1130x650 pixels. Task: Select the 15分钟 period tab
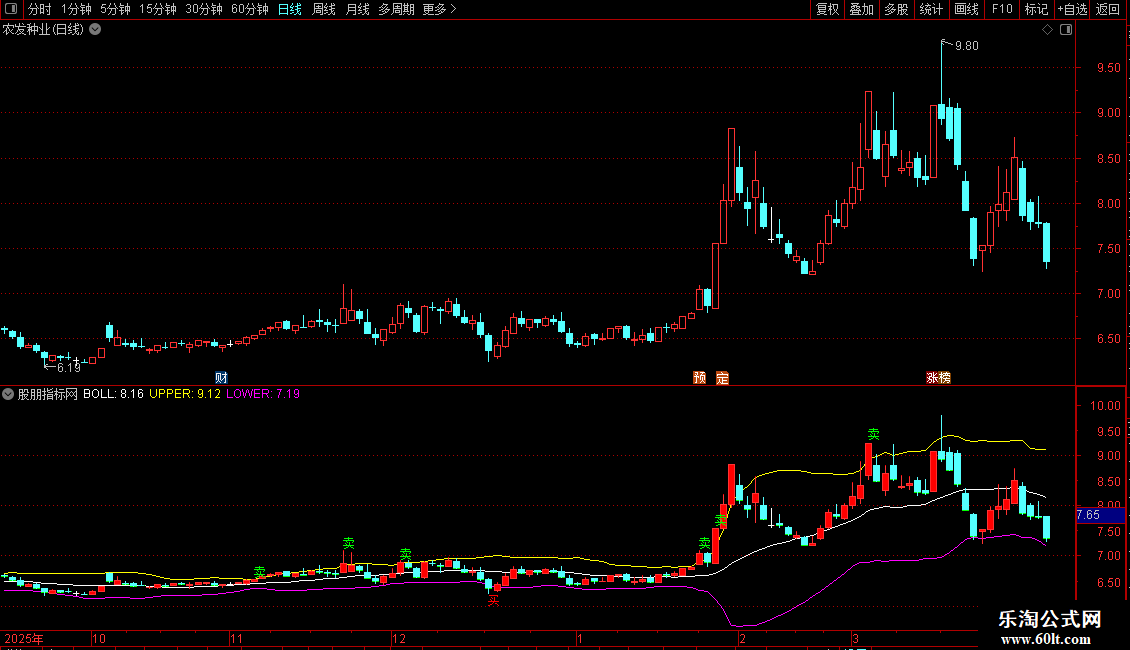[158, 9]
